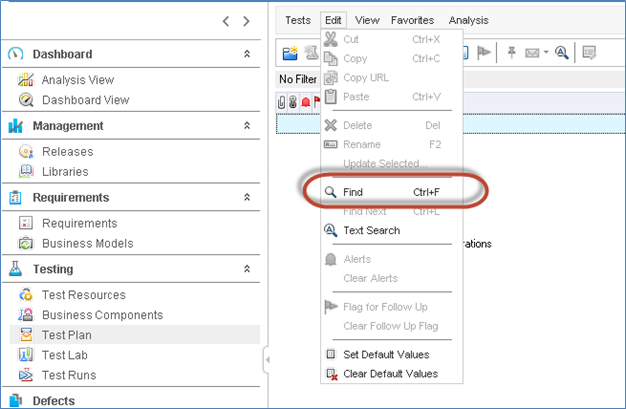Viewport: 626px width, 409px height.
Task: Go to Test Plan in sidebar
Action: point(68,335)
